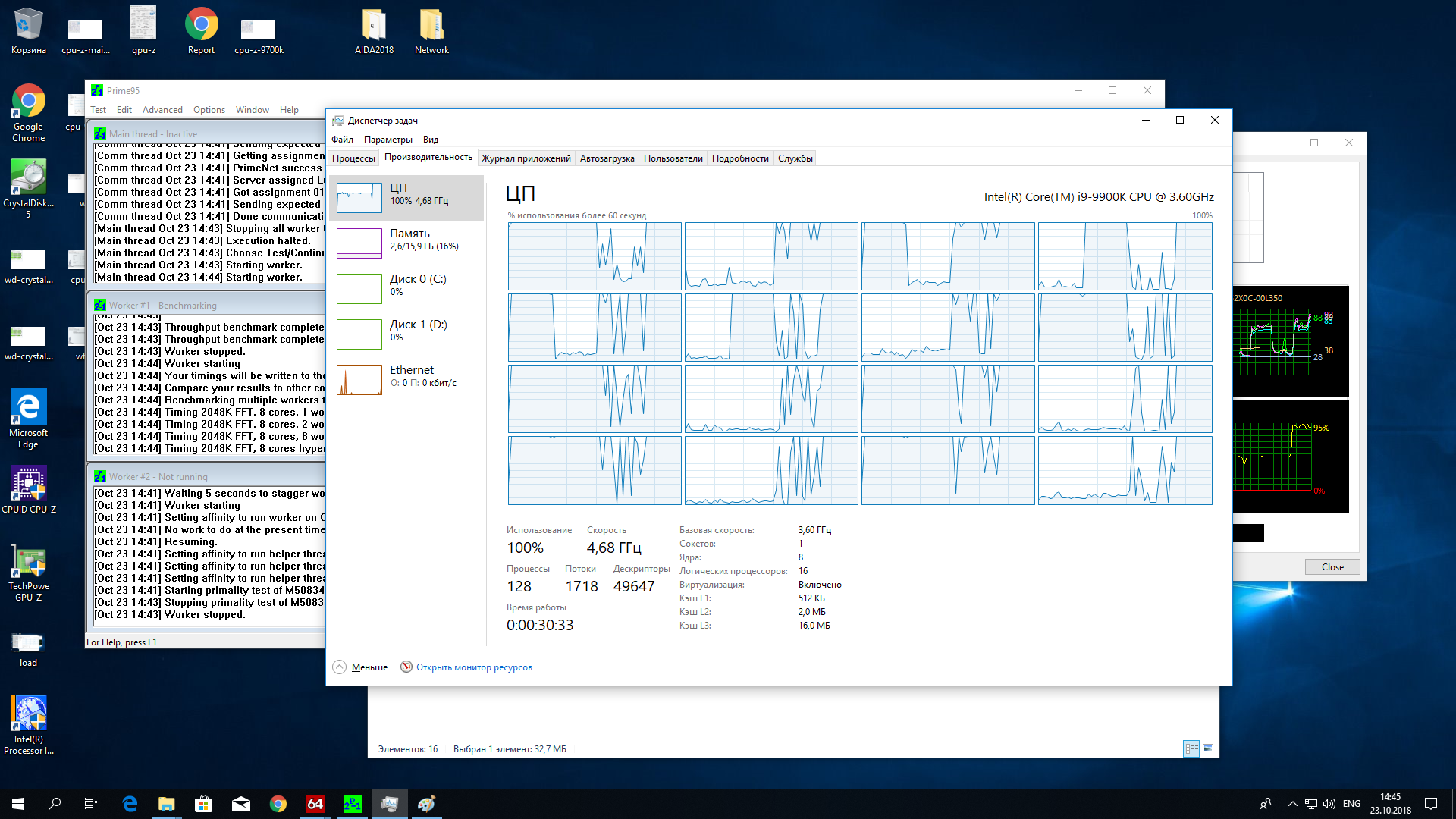Launch the Microsoft Edge desktop shortcut

(x=28, y=419)
